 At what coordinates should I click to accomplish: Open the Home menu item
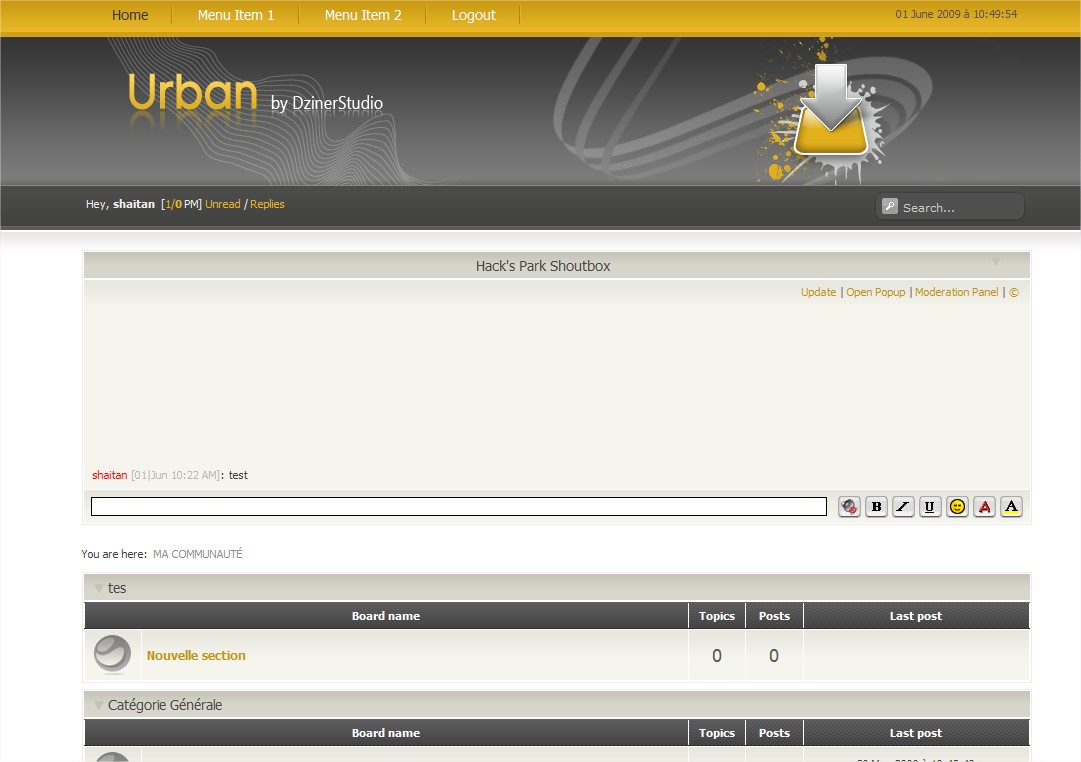pyautogui.click(x=130, y=15)
